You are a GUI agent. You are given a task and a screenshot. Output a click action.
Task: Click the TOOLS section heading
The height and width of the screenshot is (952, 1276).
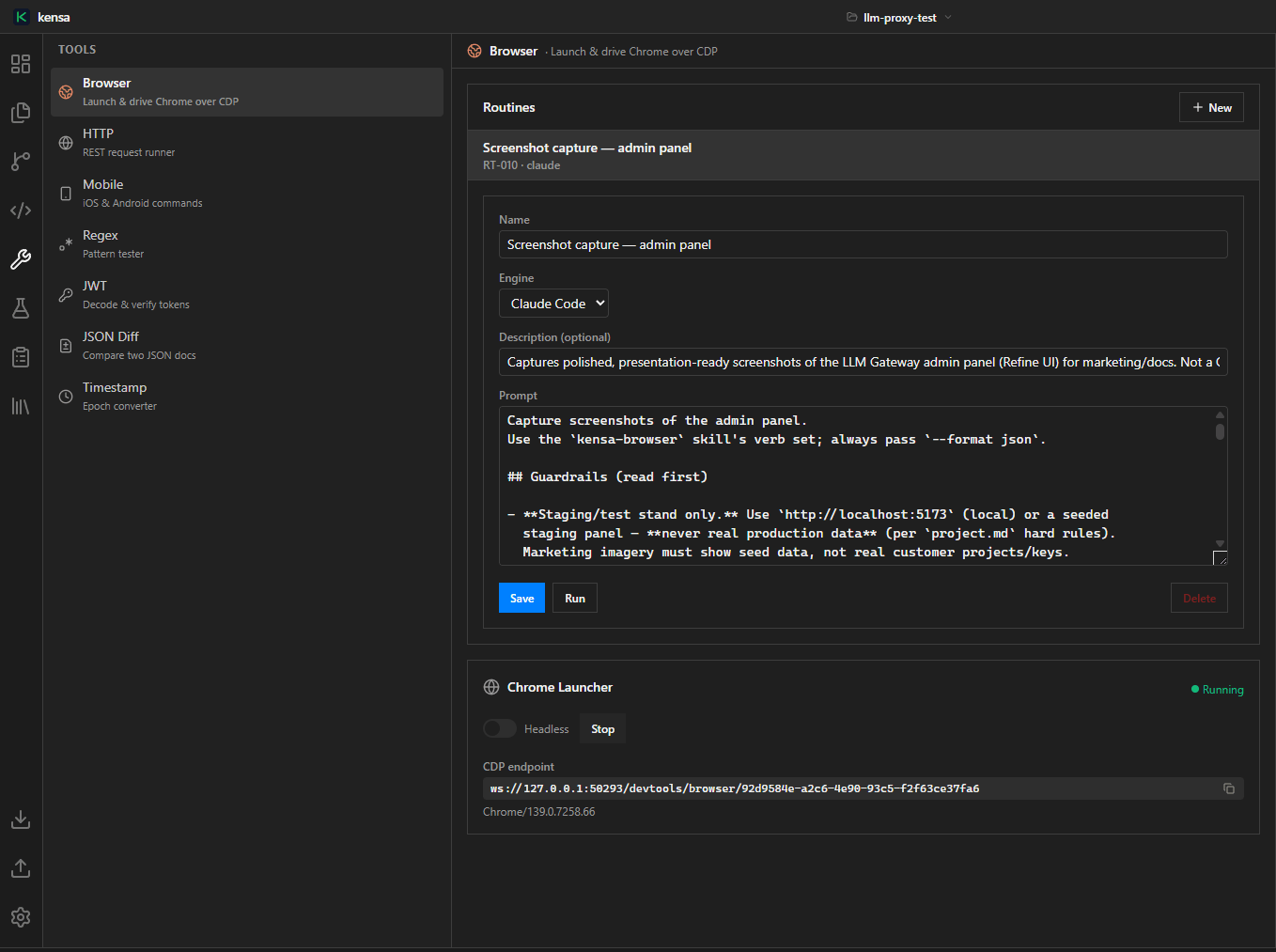(77, 50)
